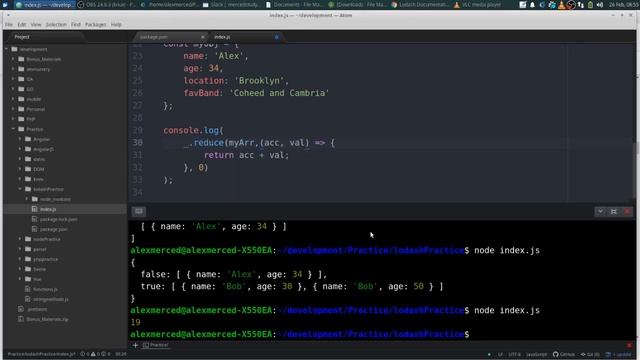
Task: Open the notifications bell in system tray
Action: pos(532,5)
